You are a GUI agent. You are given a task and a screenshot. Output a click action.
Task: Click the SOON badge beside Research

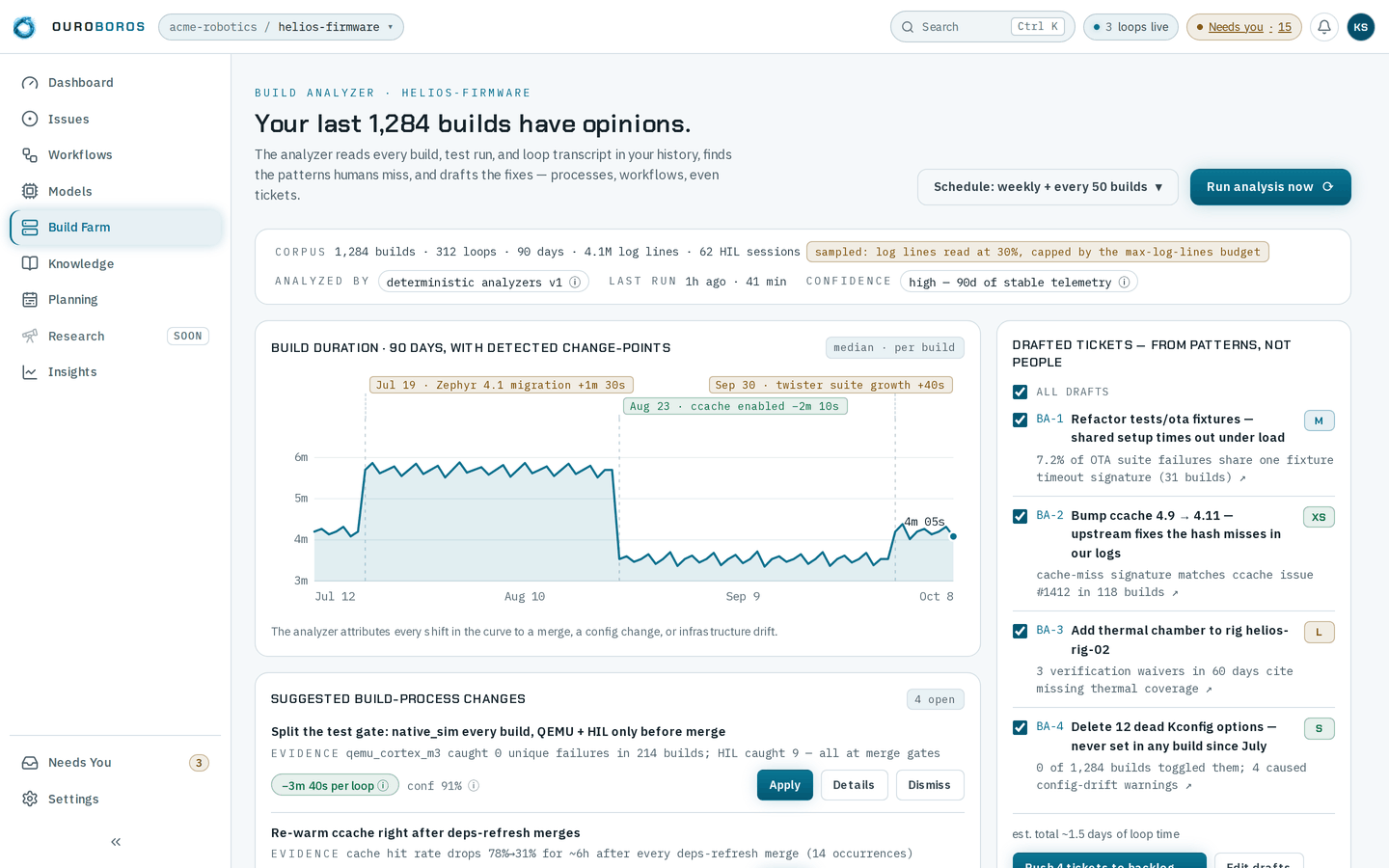[x=188, y=337]
